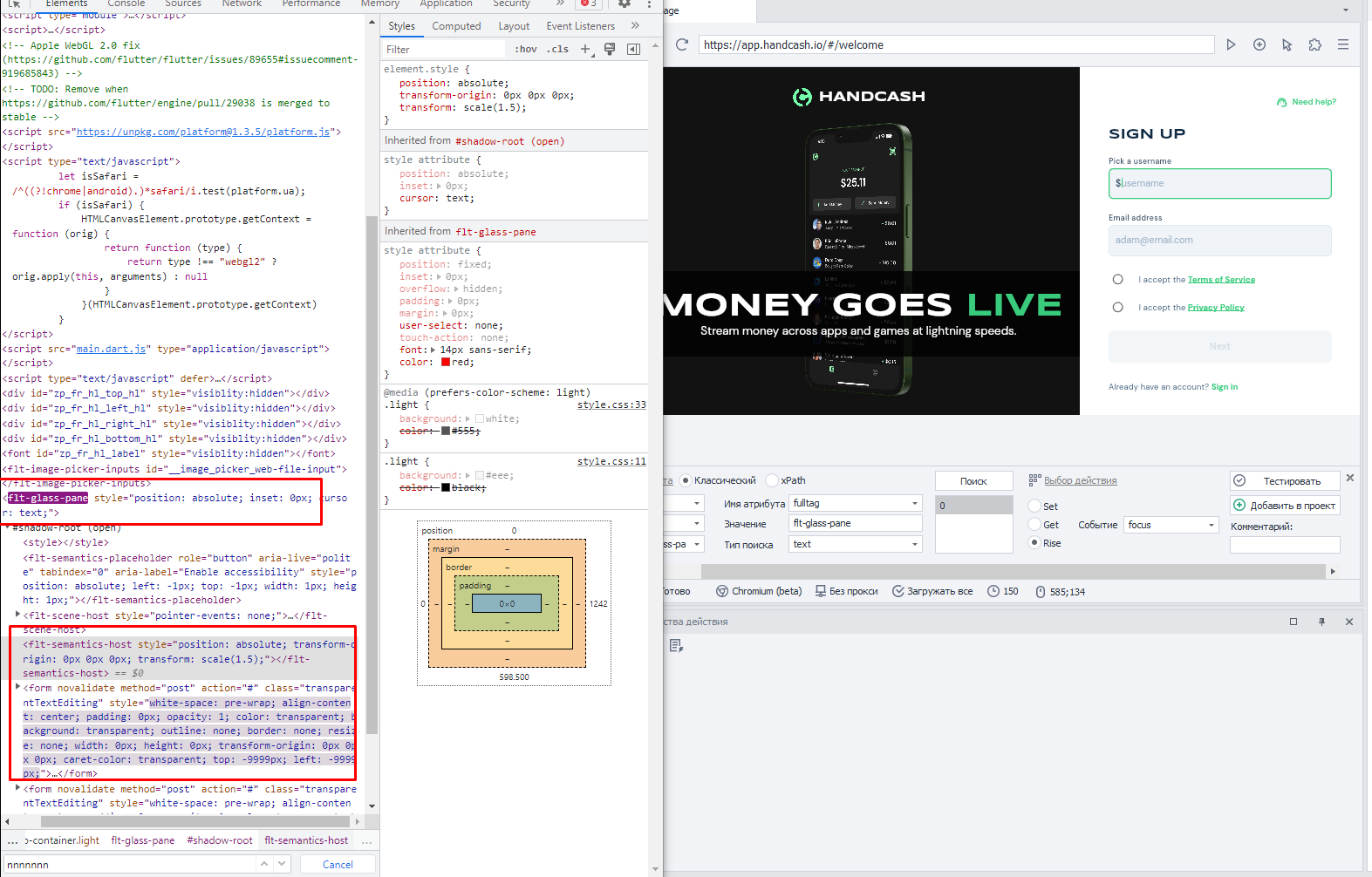This screenshot has height=877, width=1372.
Task: Click the cursor pointer icon in browser toolbar
Action: pyautogui.click(x=1287, y=44)
